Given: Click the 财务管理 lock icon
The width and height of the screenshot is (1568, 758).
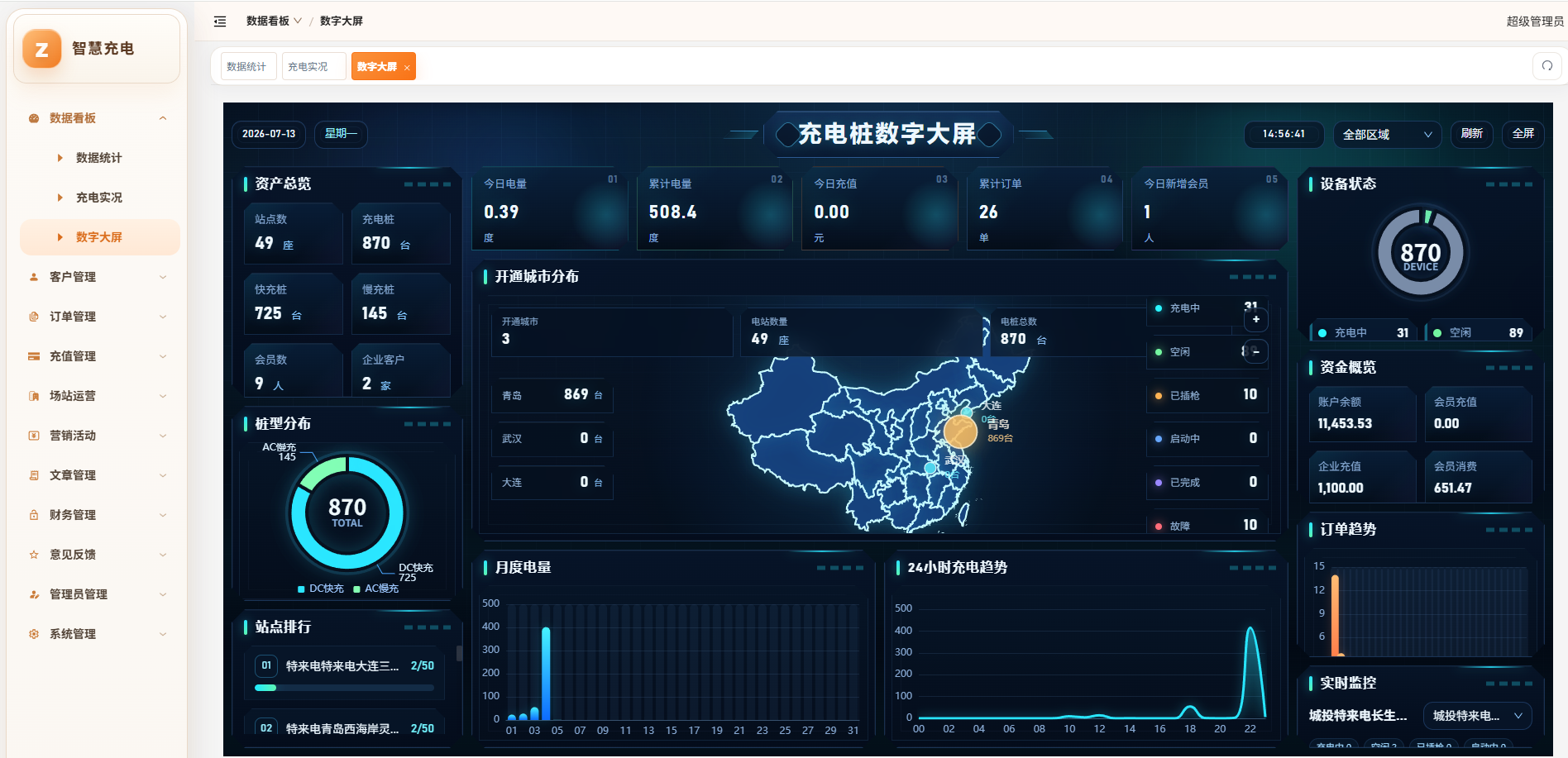Looking at the screenshot, I should click(x=34, y=515).
